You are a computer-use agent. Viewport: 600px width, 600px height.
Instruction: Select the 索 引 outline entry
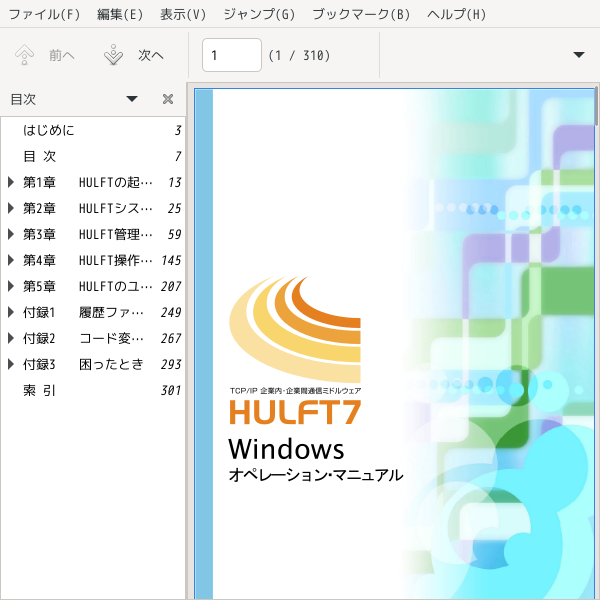[x=39, y=390]
